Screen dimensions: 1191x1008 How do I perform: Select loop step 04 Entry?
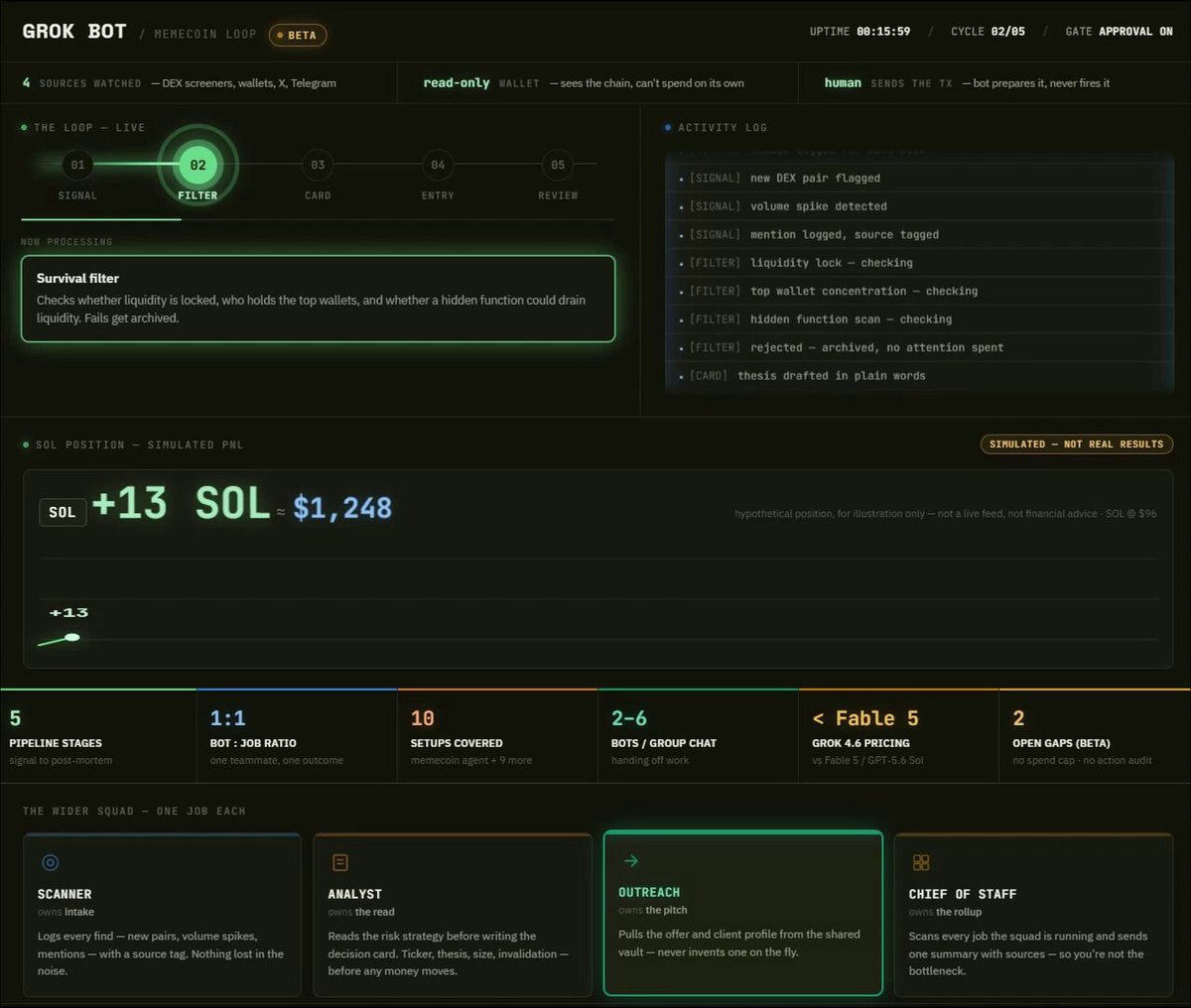438,165
